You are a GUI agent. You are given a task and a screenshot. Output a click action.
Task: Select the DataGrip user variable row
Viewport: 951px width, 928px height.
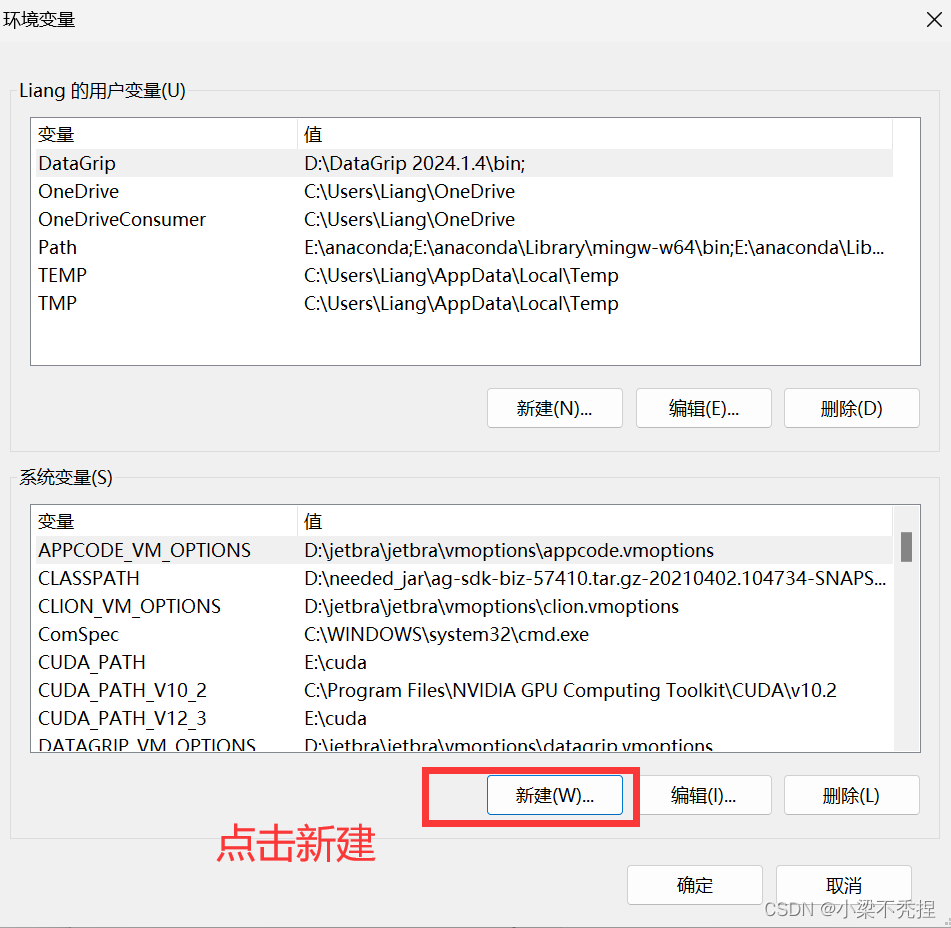[x=464, y=163]
